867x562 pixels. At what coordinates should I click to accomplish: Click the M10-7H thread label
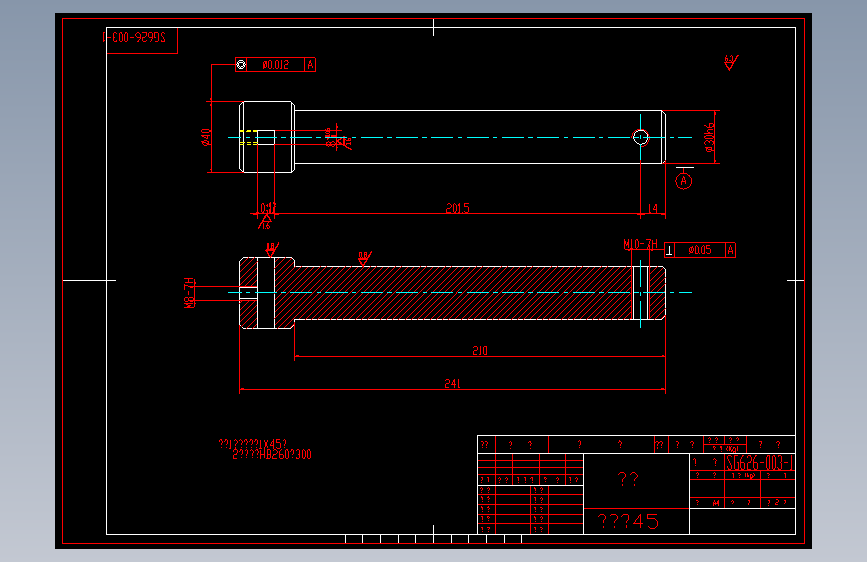[x=640, y=244]
